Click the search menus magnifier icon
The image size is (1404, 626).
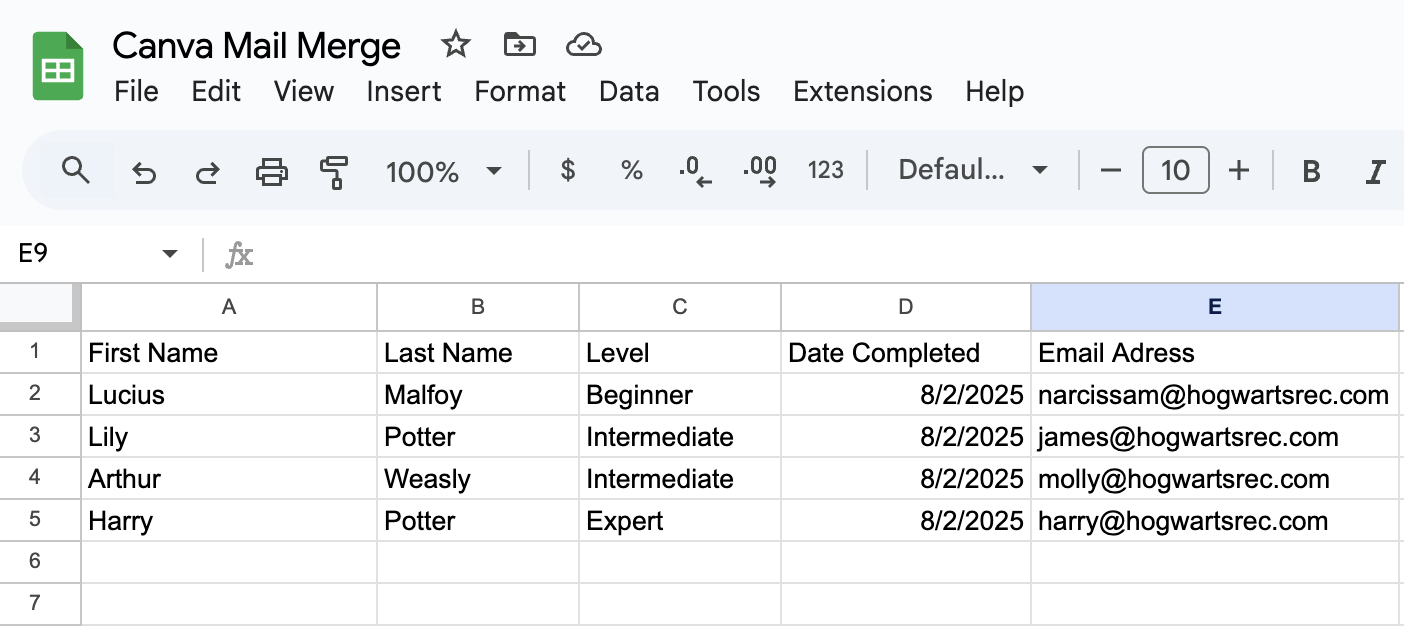(76, 171)
